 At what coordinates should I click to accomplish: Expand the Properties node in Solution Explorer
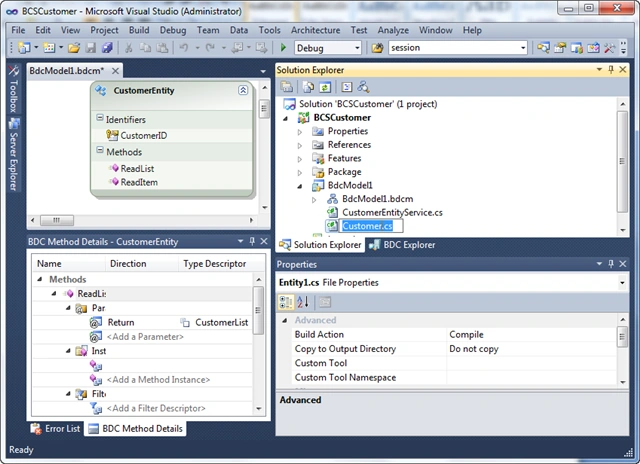300,132
